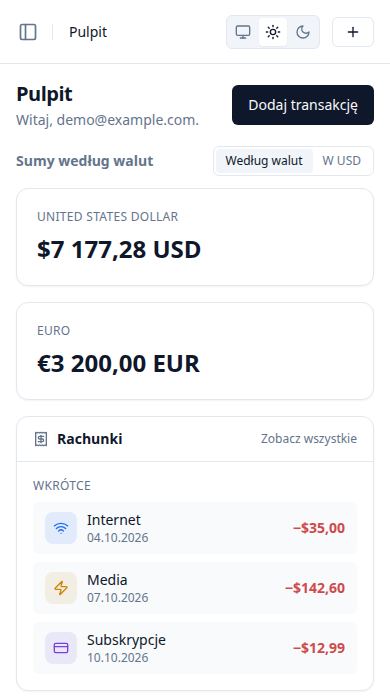Open the Internet bill row
This screenshot has height=700, width=390.
(x=195, y=528)
